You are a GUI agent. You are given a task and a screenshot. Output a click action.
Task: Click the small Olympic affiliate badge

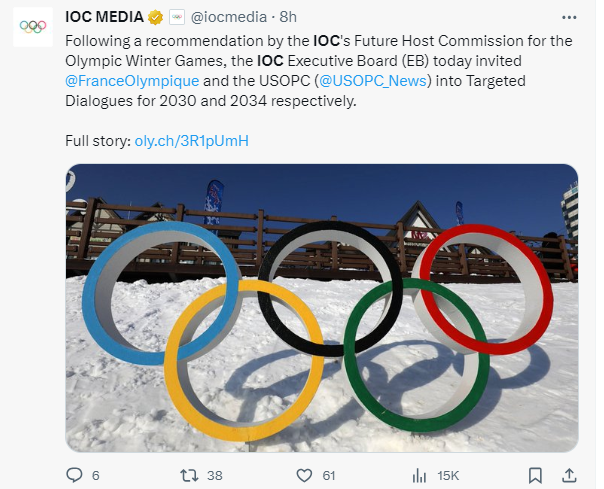coord(177,17)
